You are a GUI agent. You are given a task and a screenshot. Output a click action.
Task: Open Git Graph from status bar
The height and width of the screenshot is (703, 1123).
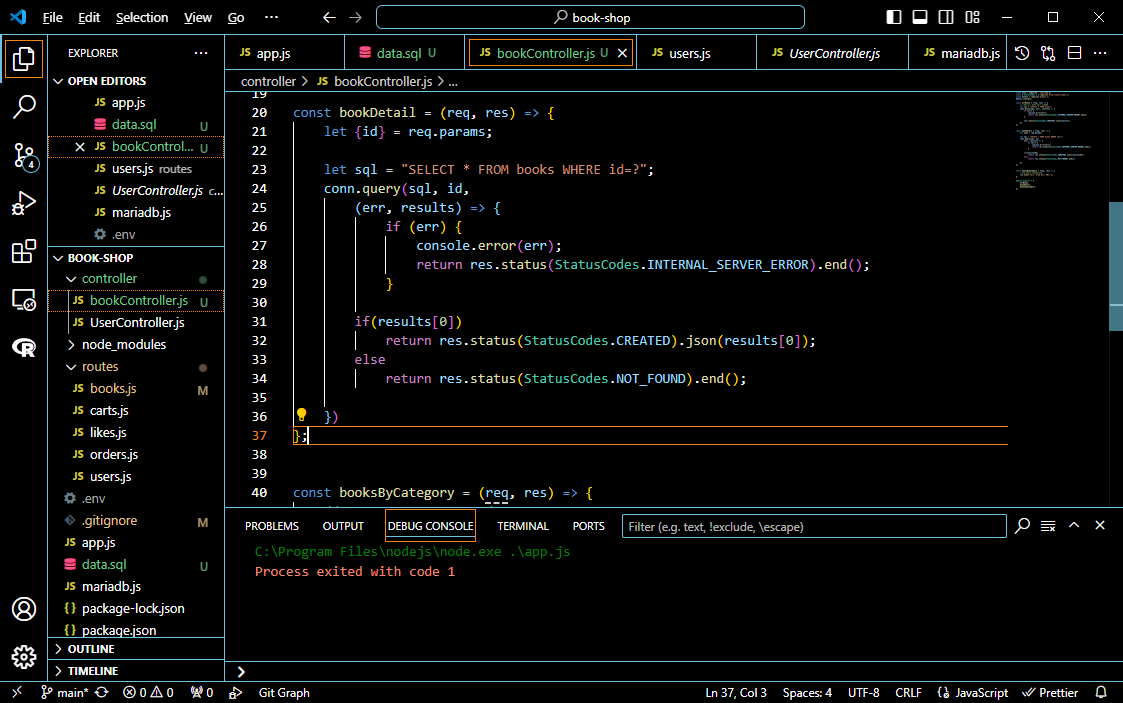point(284,692)
